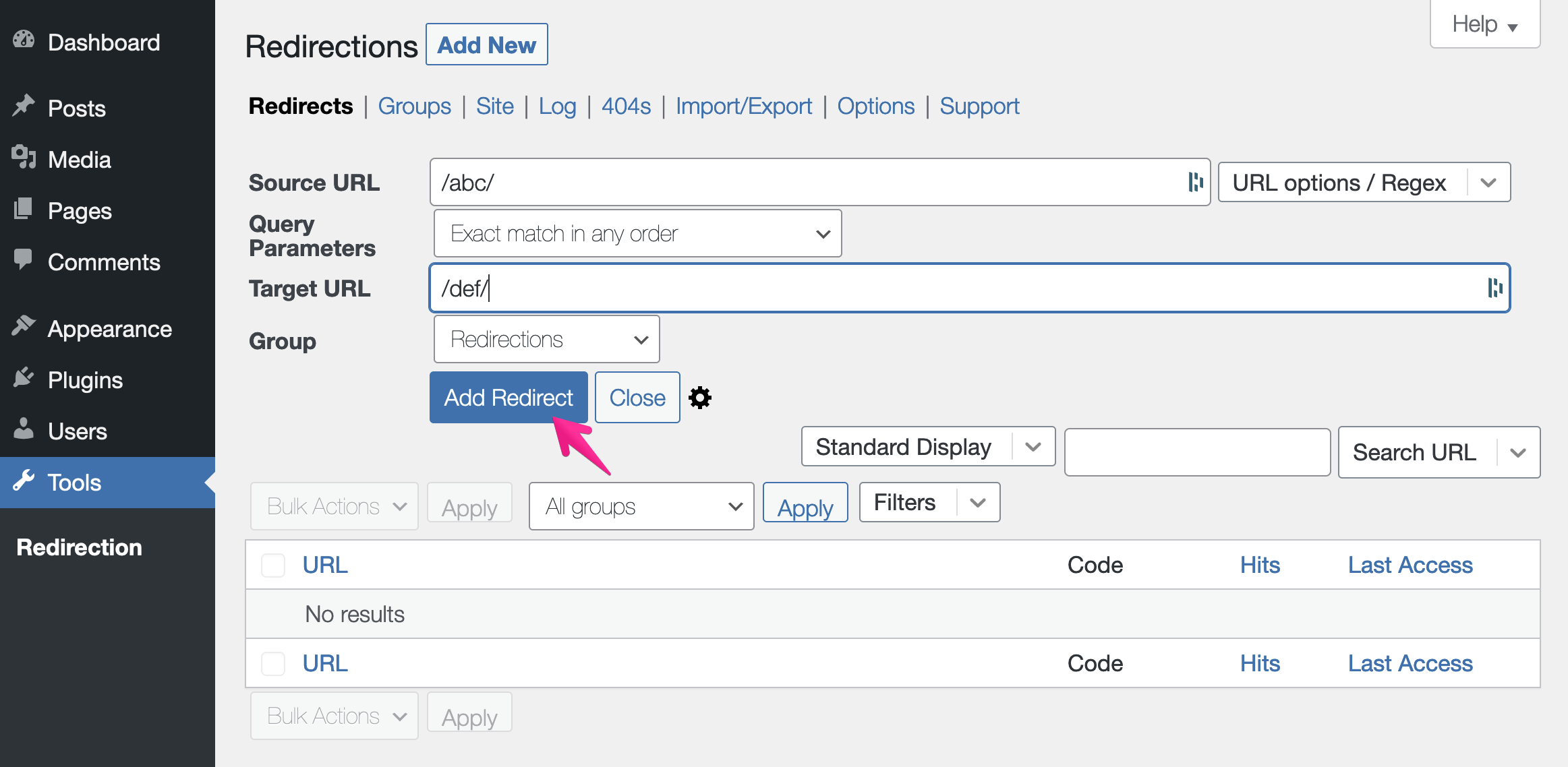Viewport: 1568px width, 767px height.
Task: Expand the Group dropdown showing Redirections
Action: pos(546,339)
